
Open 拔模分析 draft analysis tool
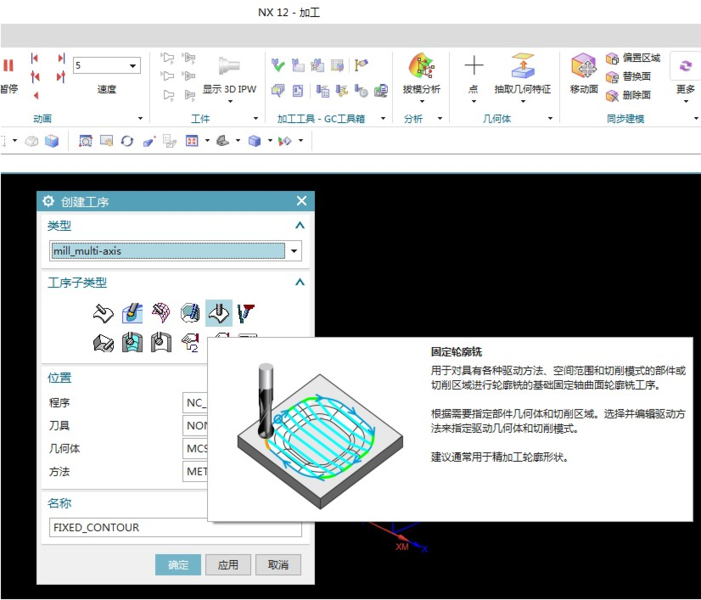click(x=421, y=73)
